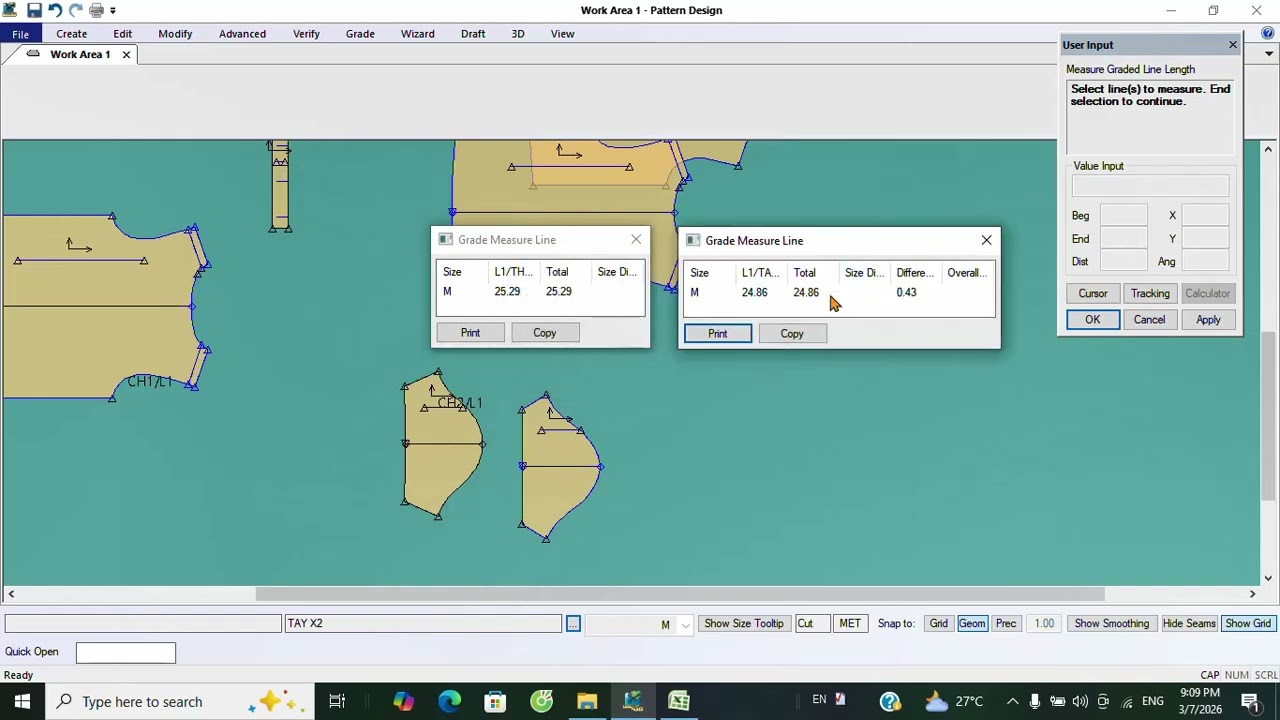
Task: Open the Create menu
Action: tap(71, 34)
